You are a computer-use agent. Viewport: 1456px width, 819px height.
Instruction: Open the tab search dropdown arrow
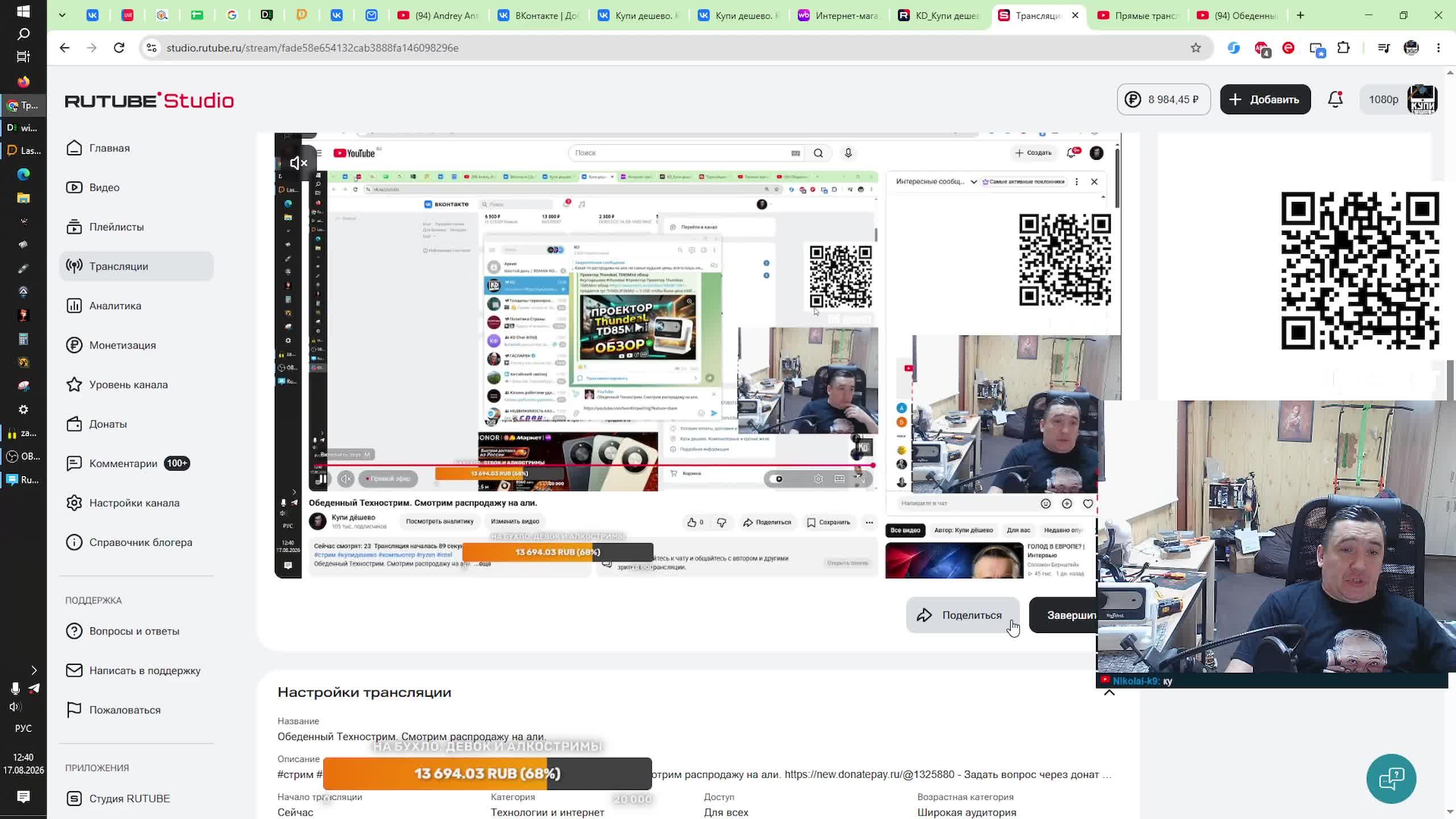[62, 15]
